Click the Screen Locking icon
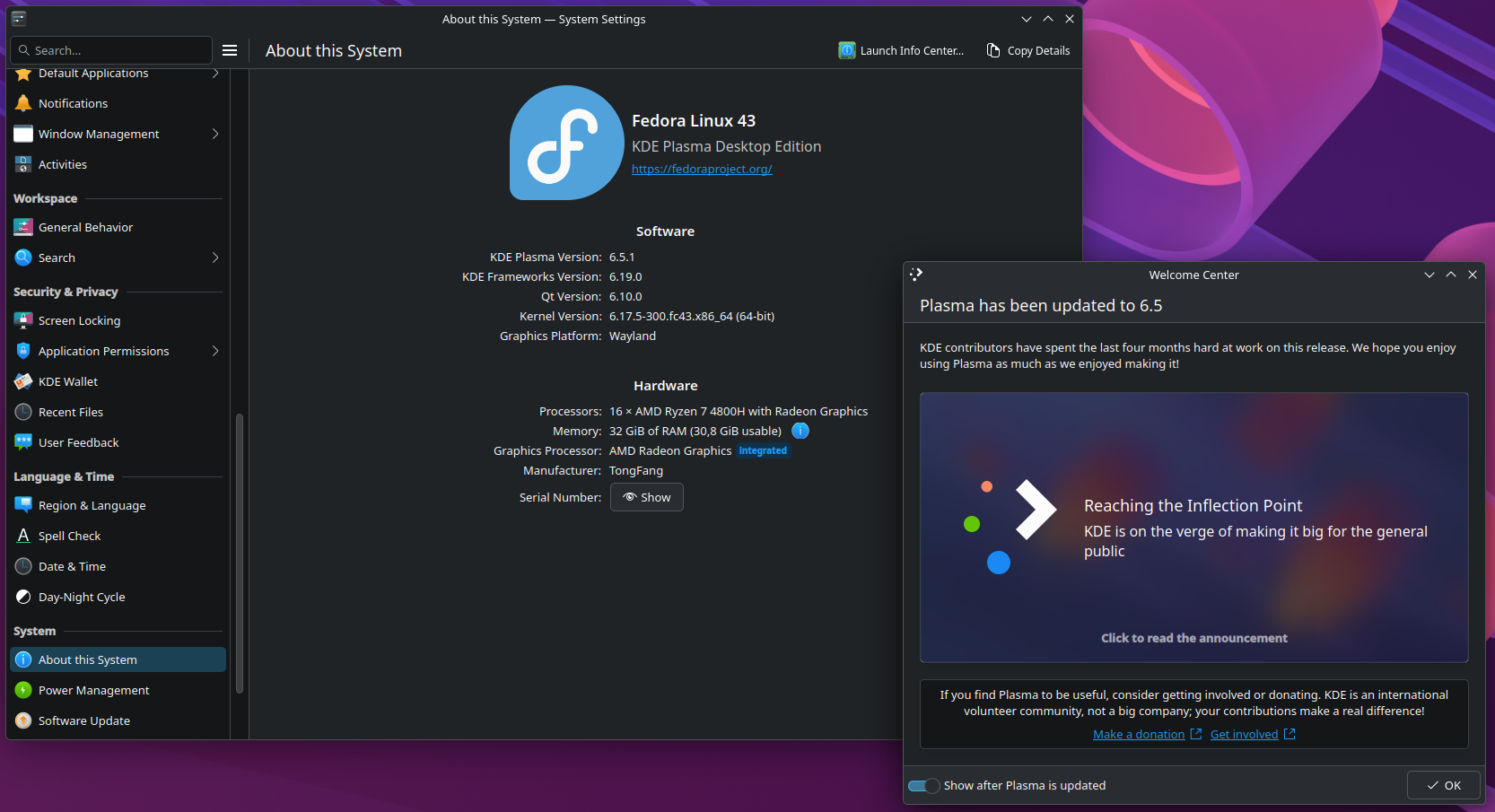Screen dimensions: 1495x812 (x=23, y=320)
